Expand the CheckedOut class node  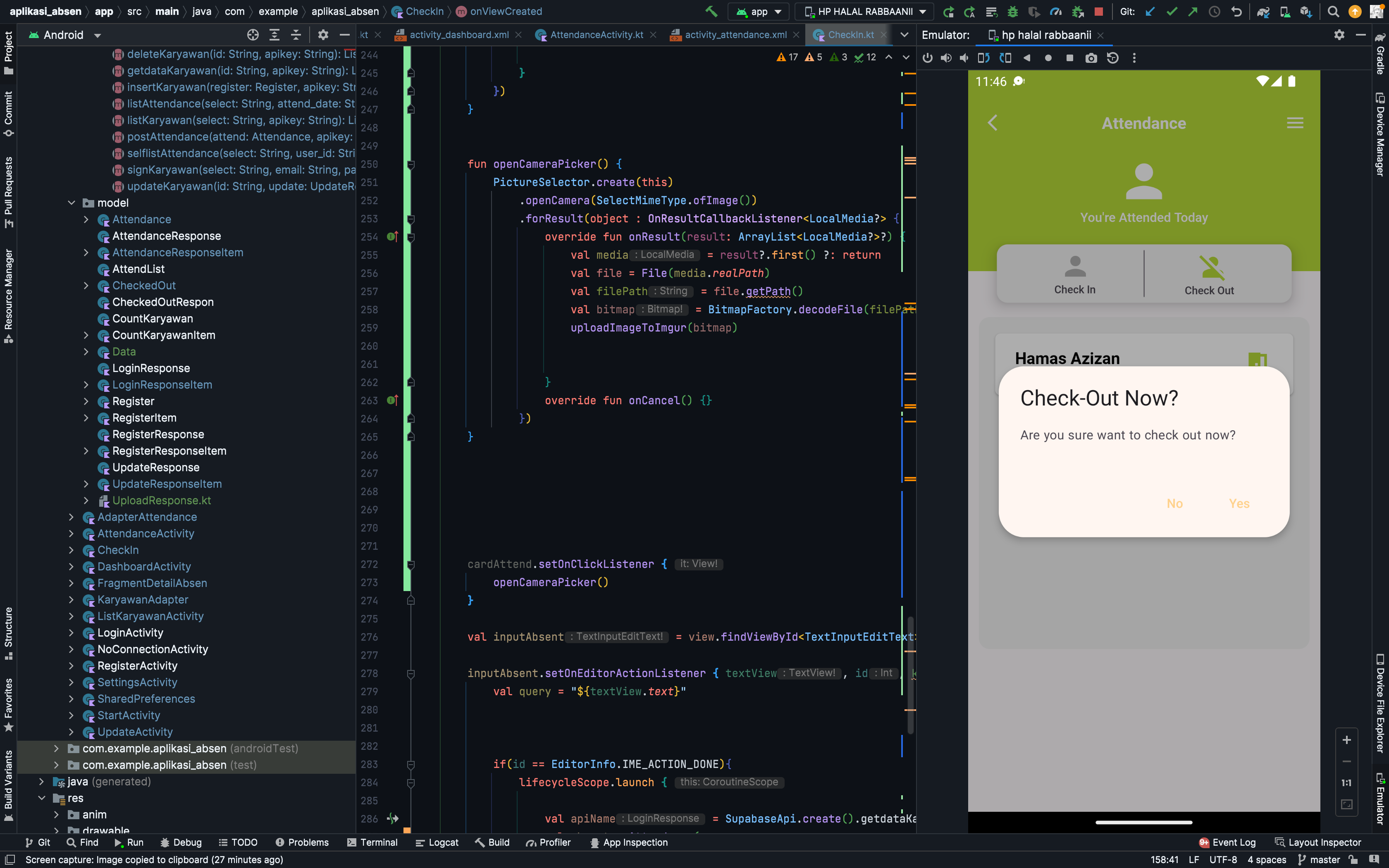86,285
